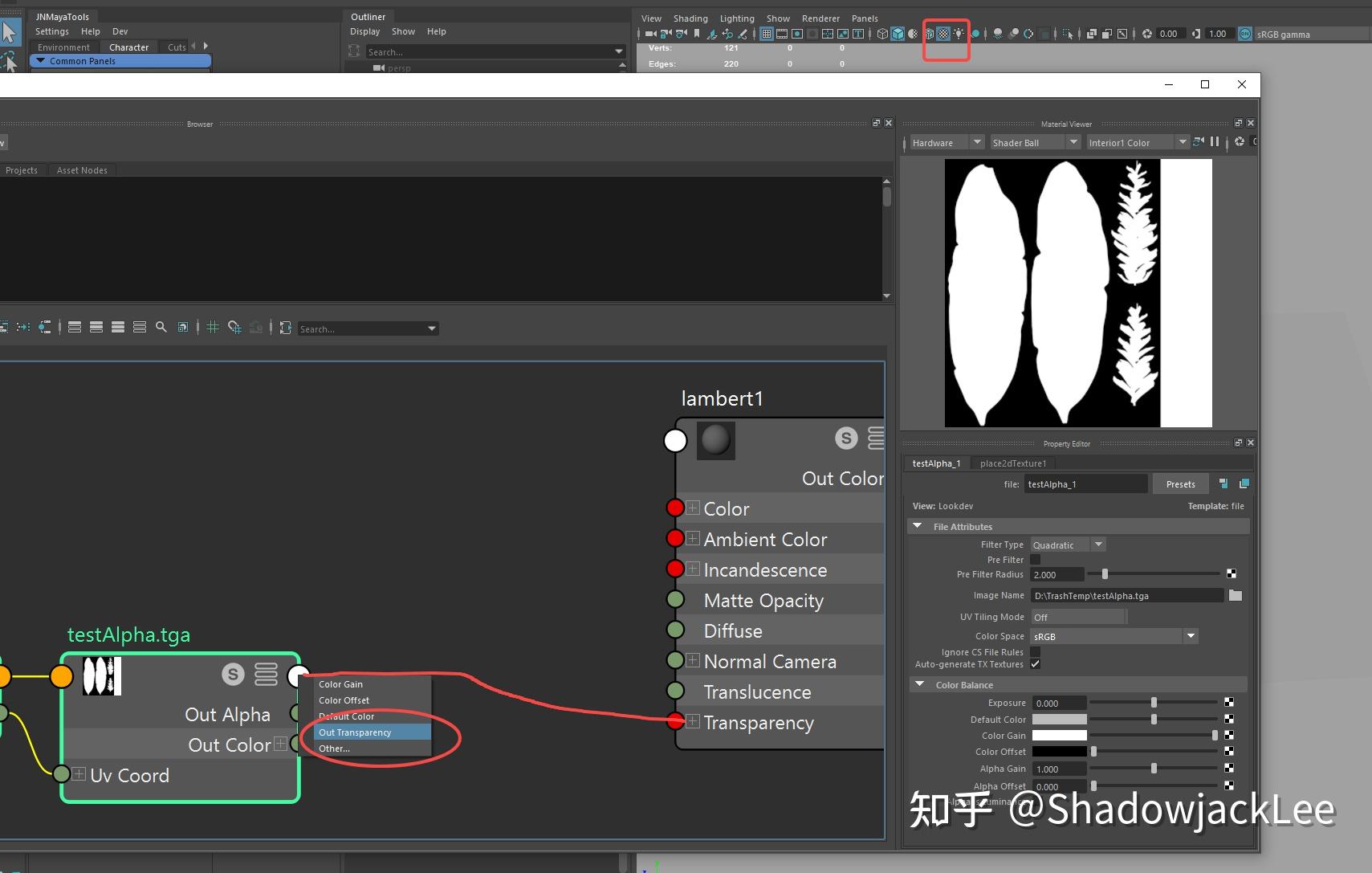Select Other... in connection popup
Image resolution: width=1372 pixels, height=873 pixels.
373,748
